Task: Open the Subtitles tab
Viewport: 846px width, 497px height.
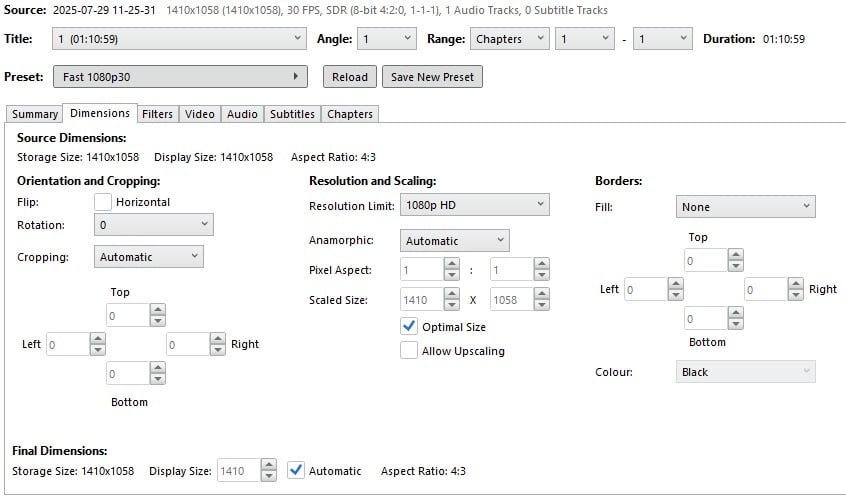Action: point(292,114)
